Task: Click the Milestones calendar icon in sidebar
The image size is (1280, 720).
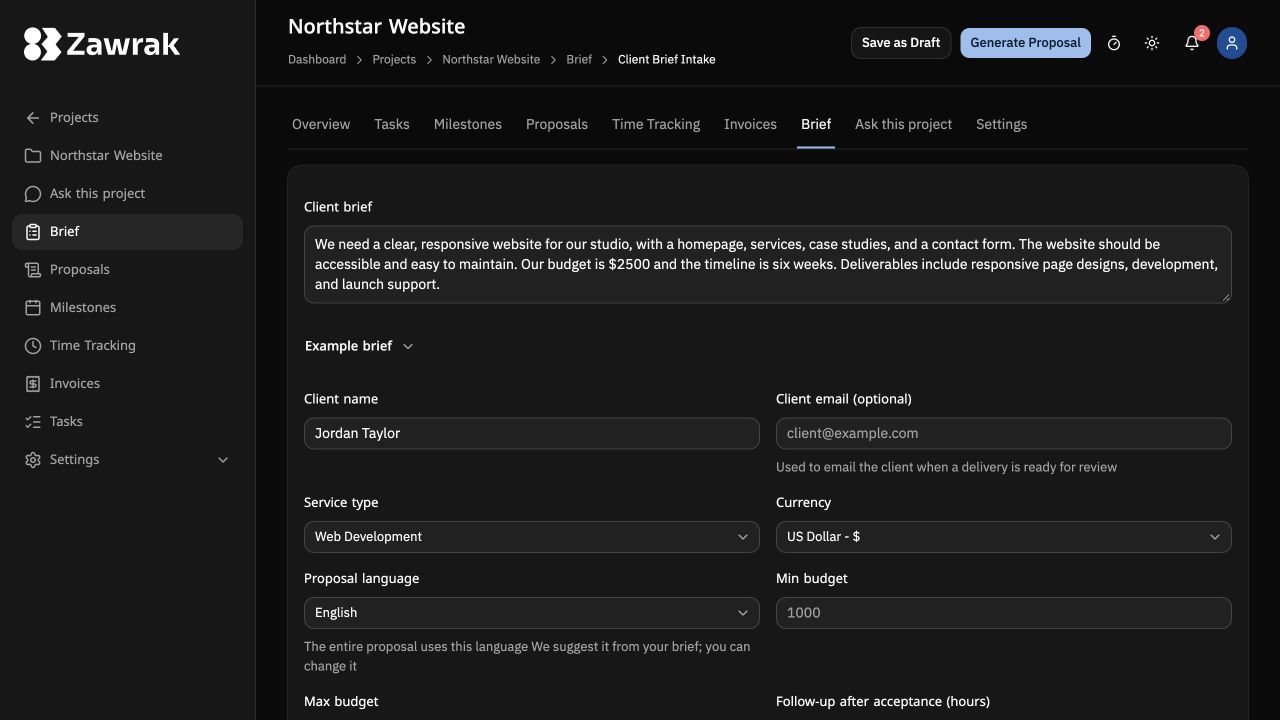Action: [33, 308]
